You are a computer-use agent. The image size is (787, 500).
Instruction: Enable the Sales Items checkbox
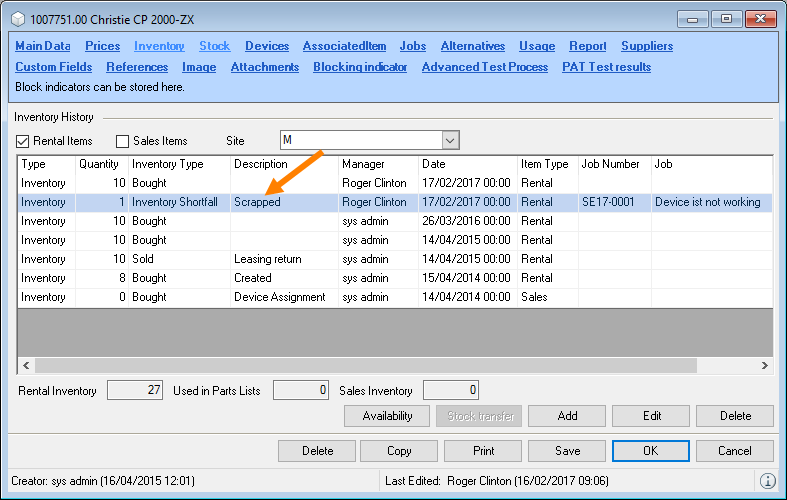123,141
